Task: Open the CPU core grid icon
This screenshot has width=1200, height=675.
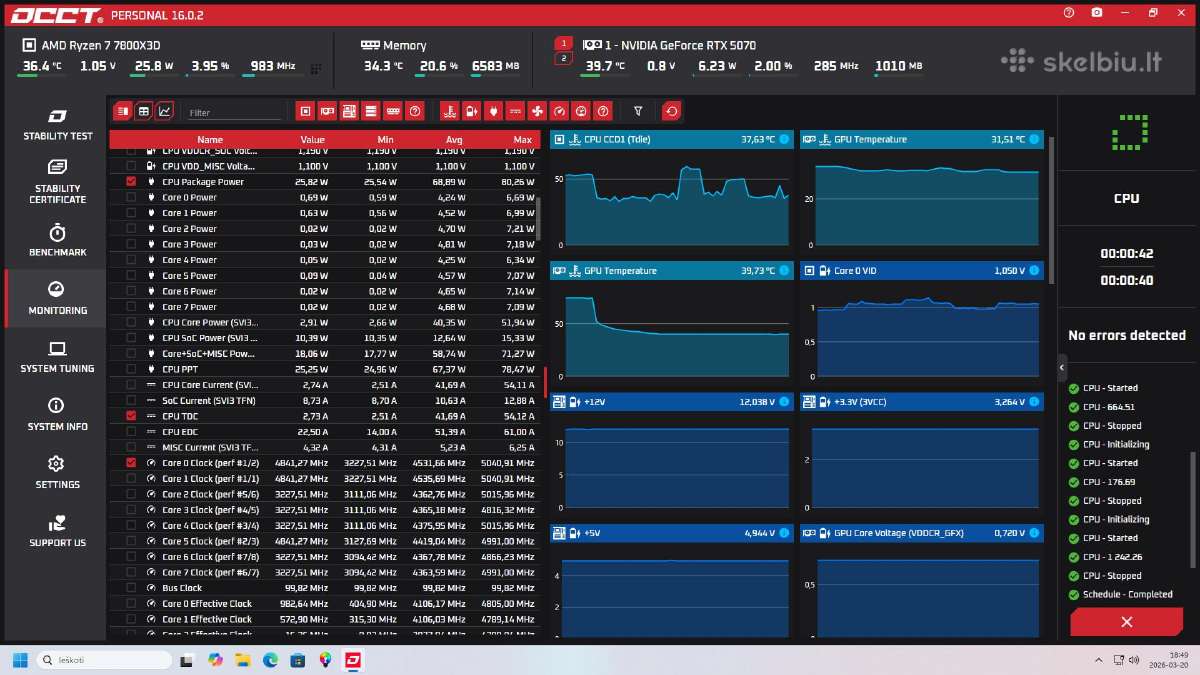Action: 316,68
